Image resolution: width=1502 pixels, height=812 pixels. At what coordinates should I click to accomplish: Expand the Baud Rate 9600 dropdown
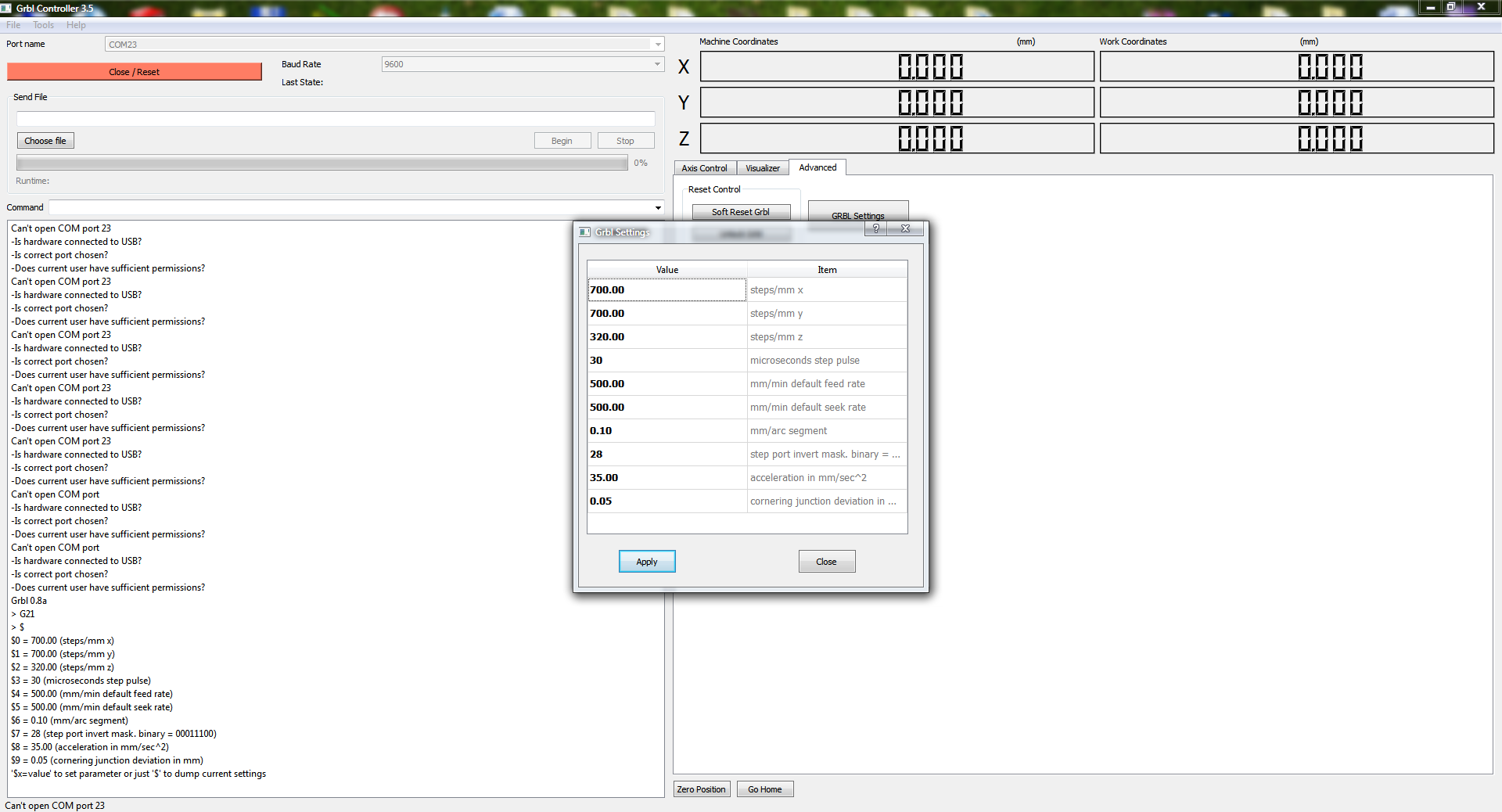click(657, 64)
